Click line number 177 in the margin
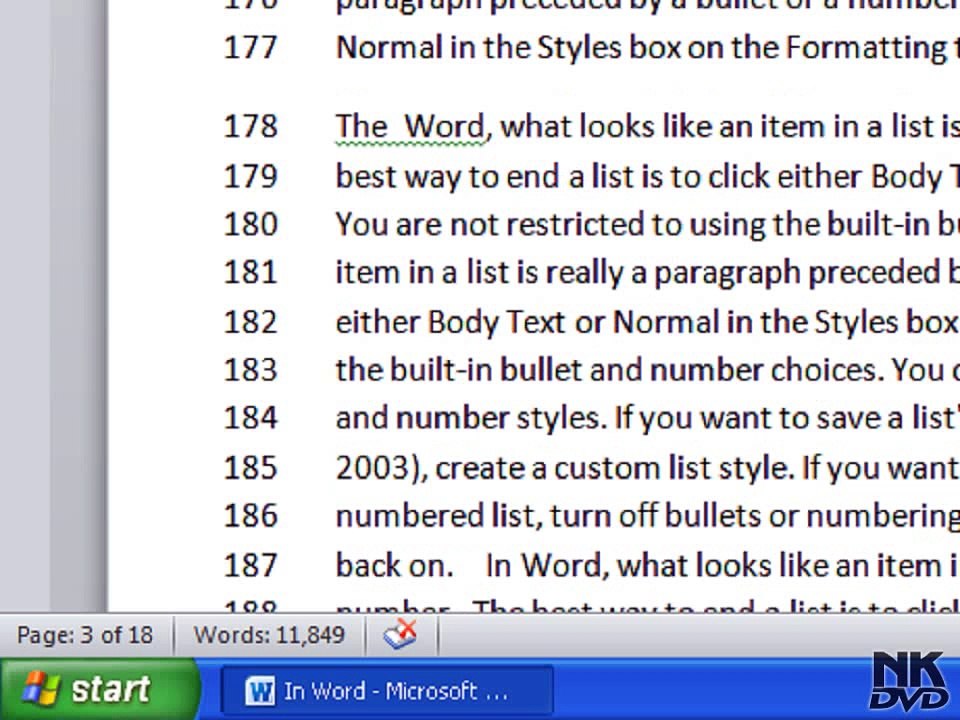This screenshot has height=720, width=960. 250,48
